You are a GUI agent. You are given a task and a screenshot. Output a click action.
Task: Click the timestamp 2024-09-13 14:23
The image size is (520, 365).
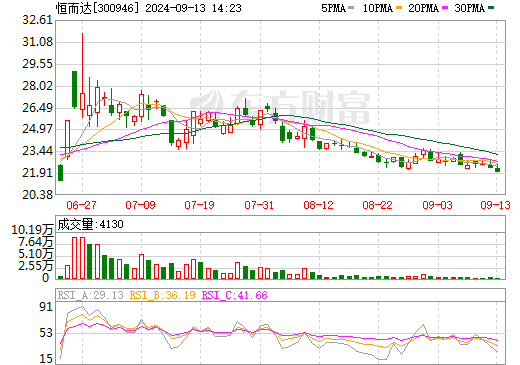(193, 8)
